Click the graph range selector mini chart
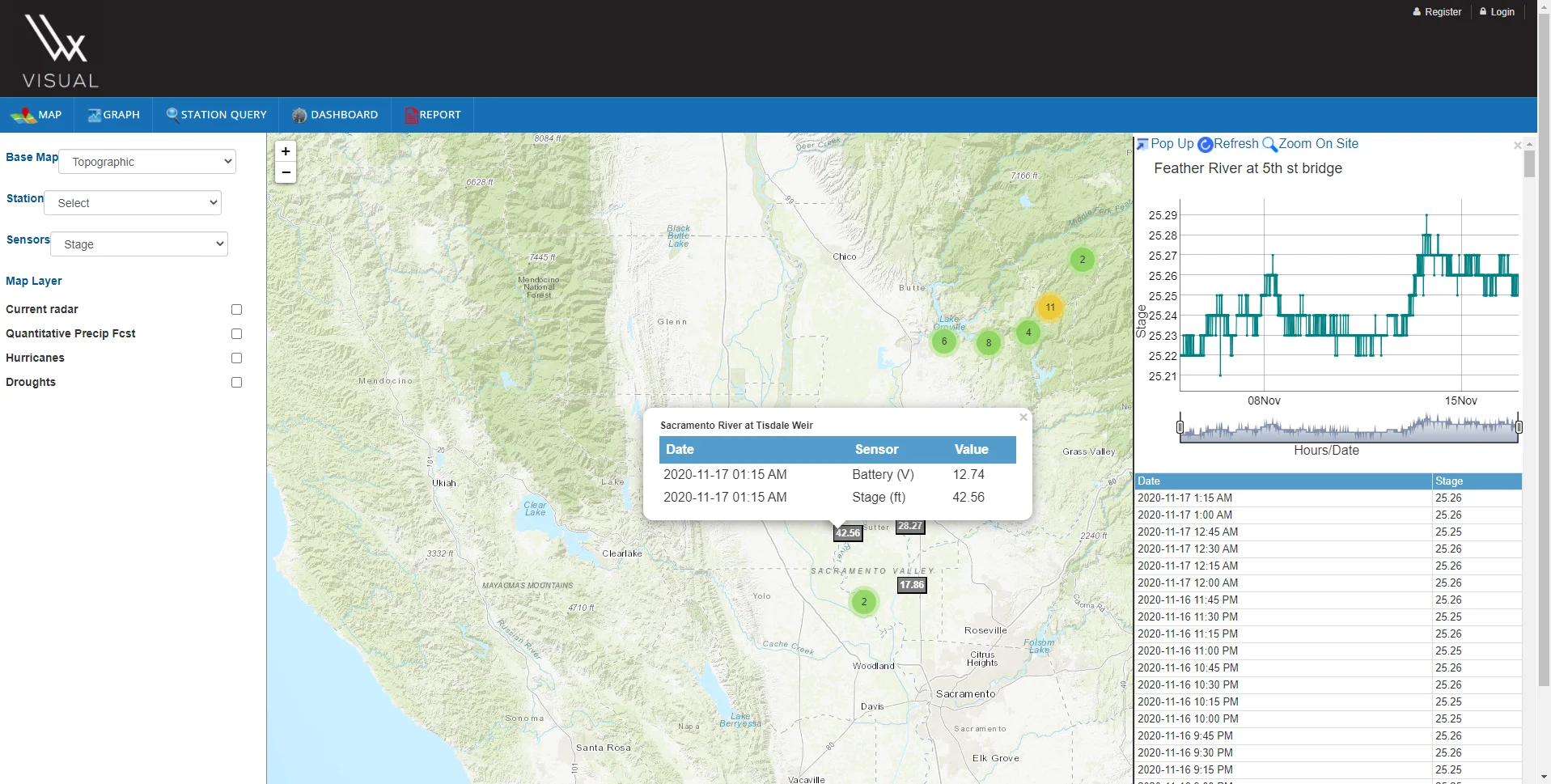Viewport: 1551px width, 784px height. [1350, 427]
